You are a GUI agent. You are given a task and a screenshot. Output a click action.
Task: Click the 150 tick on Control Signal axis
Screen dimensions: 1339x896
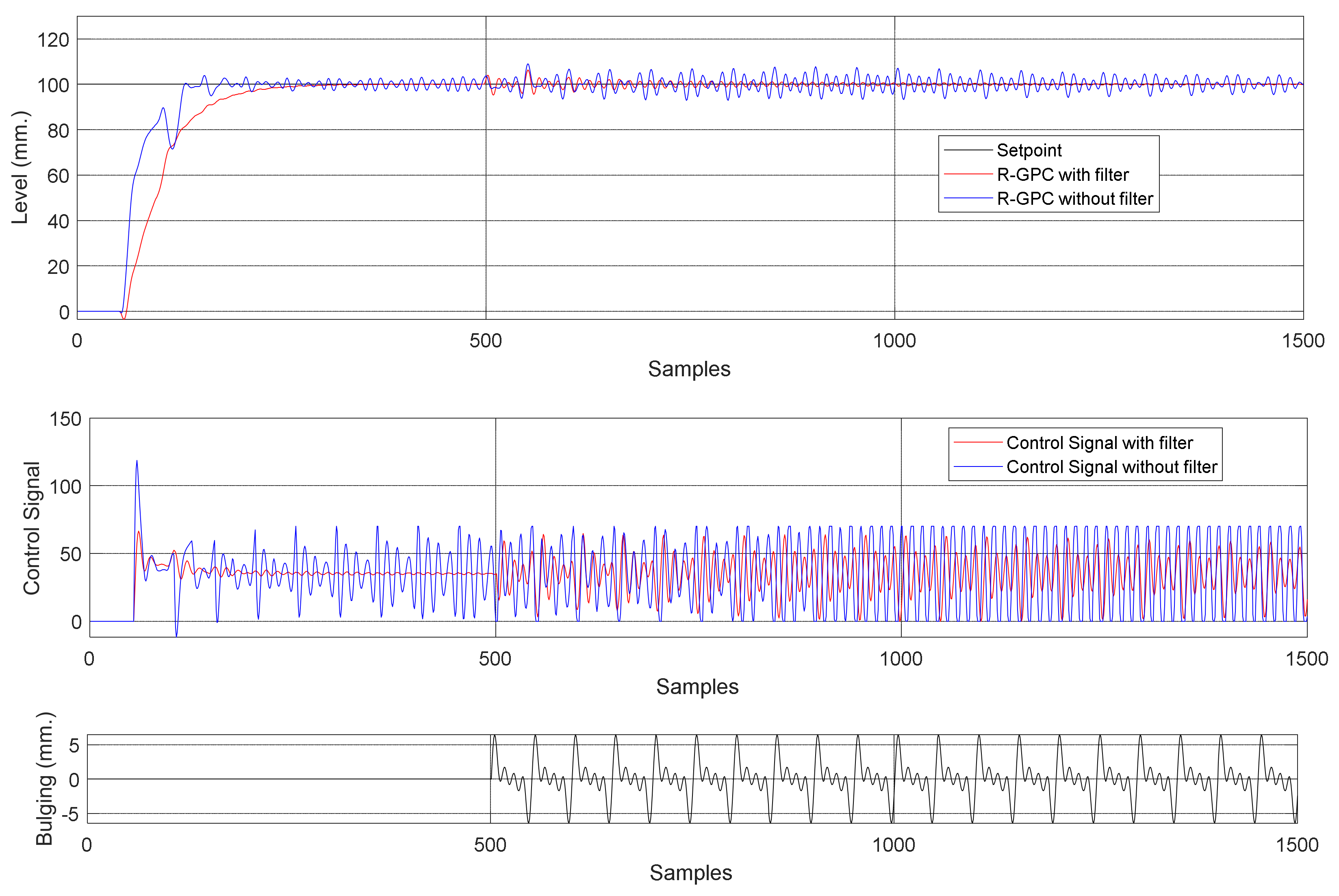[x=65, y=419]
